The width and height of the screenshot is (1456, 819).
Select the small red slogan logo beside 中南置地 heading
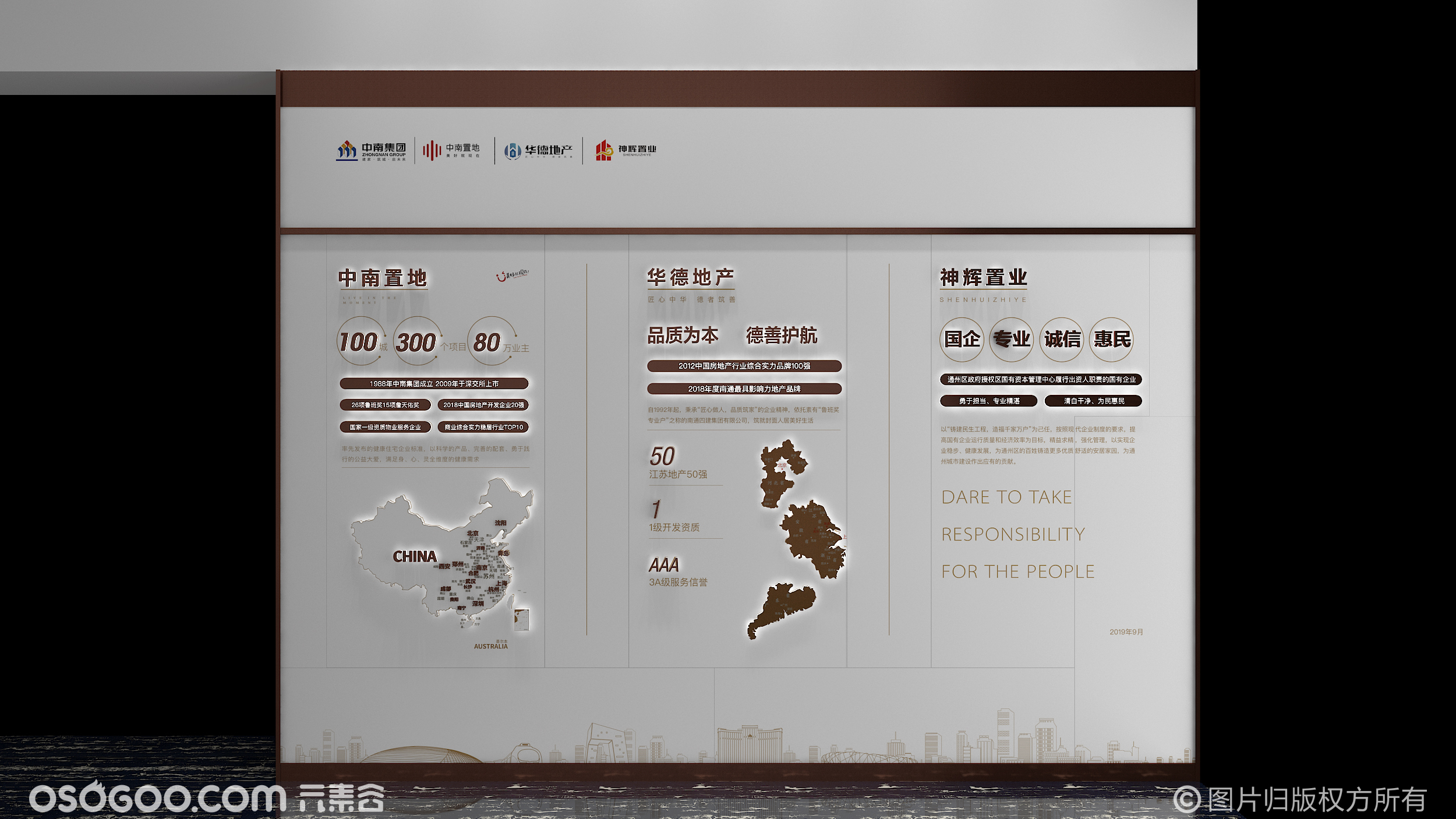[x=513, y=275]
